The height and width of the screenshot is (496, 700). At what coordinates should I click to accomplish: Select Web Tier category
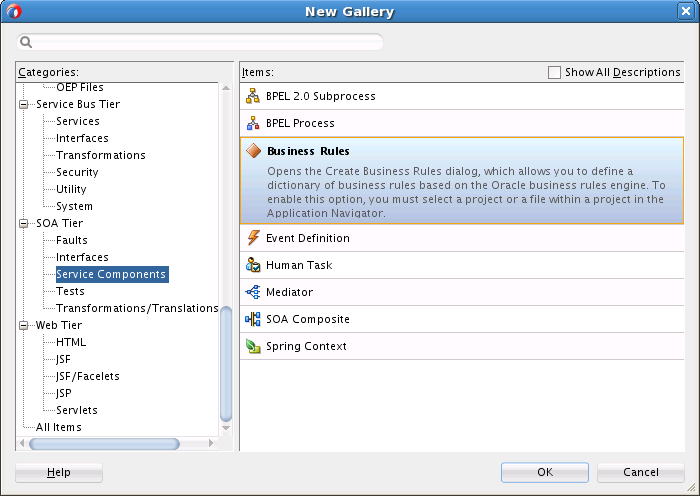(x=59, y=325)
